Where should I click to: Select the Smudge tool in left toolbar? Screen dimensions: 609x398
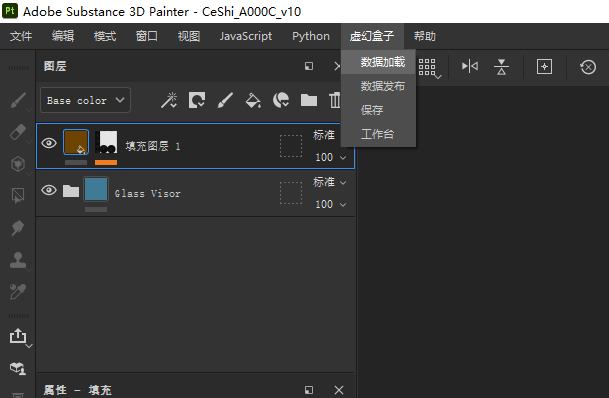[x=18, y=227]
